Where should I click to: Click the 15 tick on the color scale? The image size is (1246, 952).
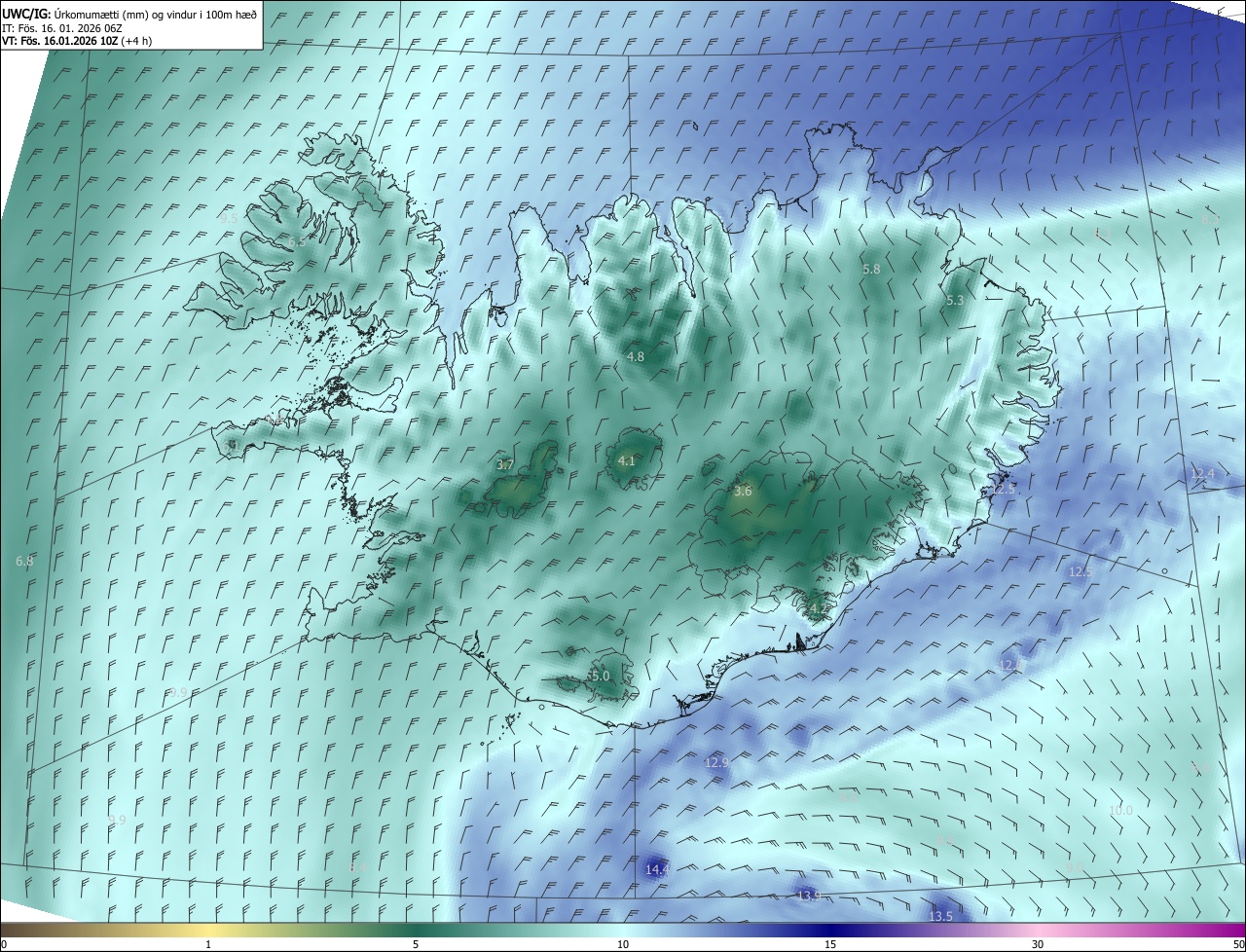tap(830, 944)
